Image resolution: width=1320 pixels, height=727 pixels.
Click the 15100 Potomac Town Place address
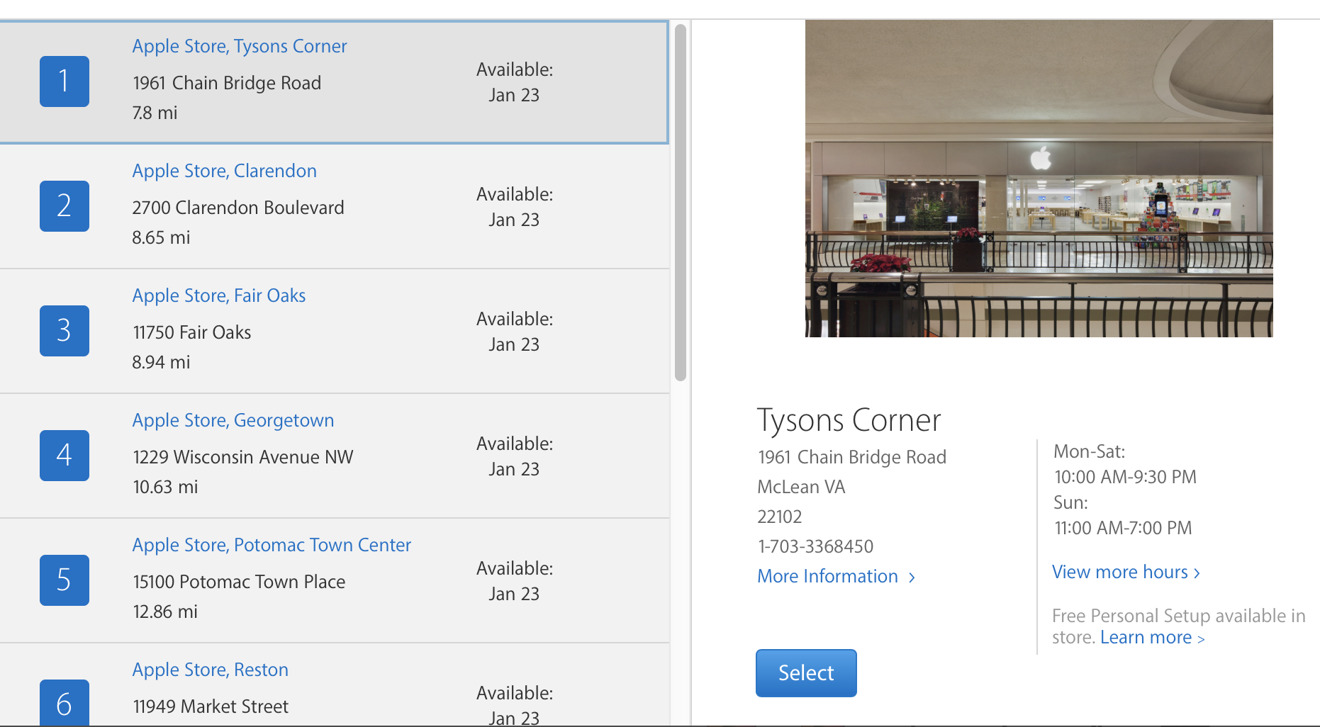(239, 582)
